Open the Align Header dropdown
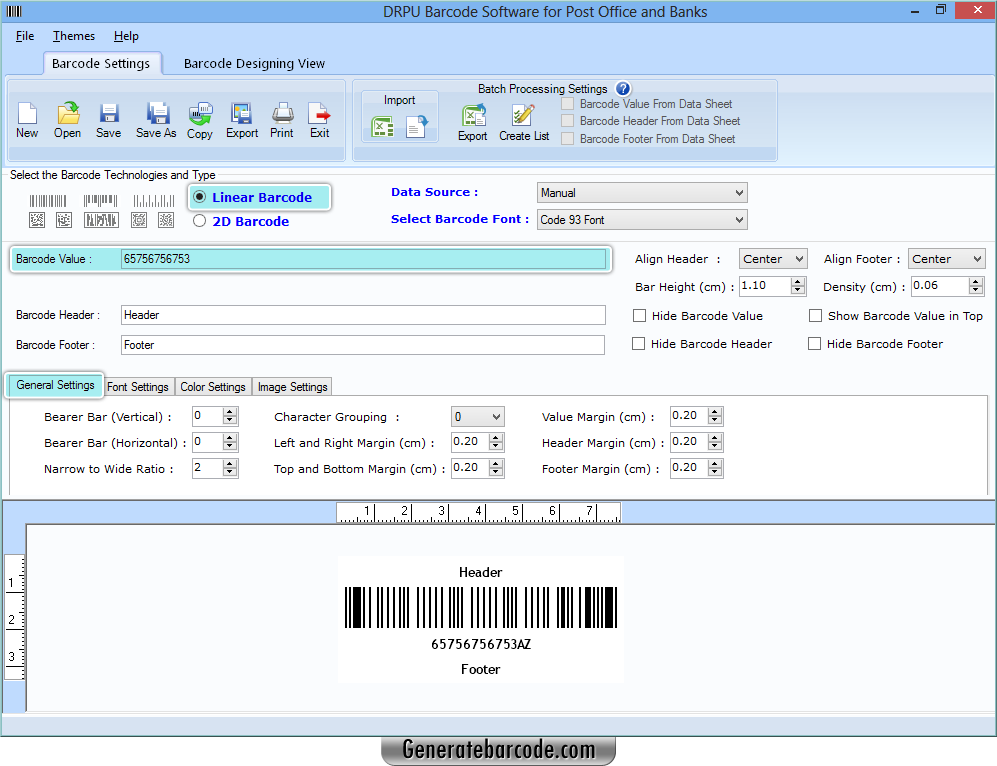Image resolution: width=997 pixels, height=766 pixels. [773, 259]
